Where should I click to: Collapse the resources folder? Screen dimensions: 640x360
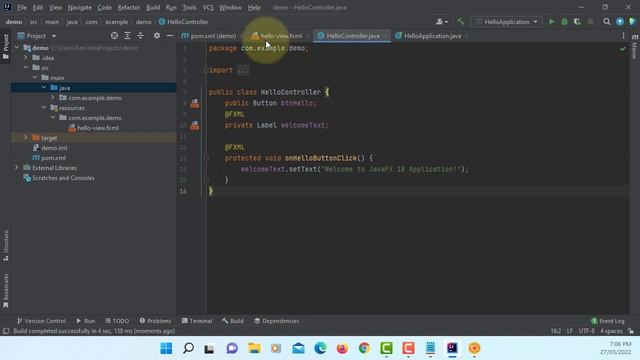44,107
